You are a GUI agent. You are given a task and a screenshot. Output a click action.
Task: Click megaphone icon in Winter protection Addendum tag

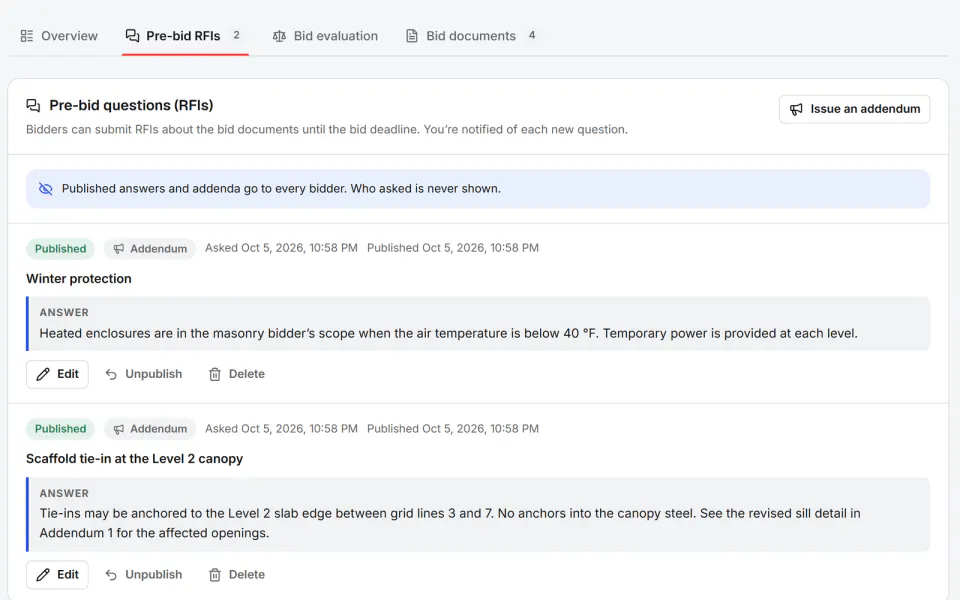119,249
